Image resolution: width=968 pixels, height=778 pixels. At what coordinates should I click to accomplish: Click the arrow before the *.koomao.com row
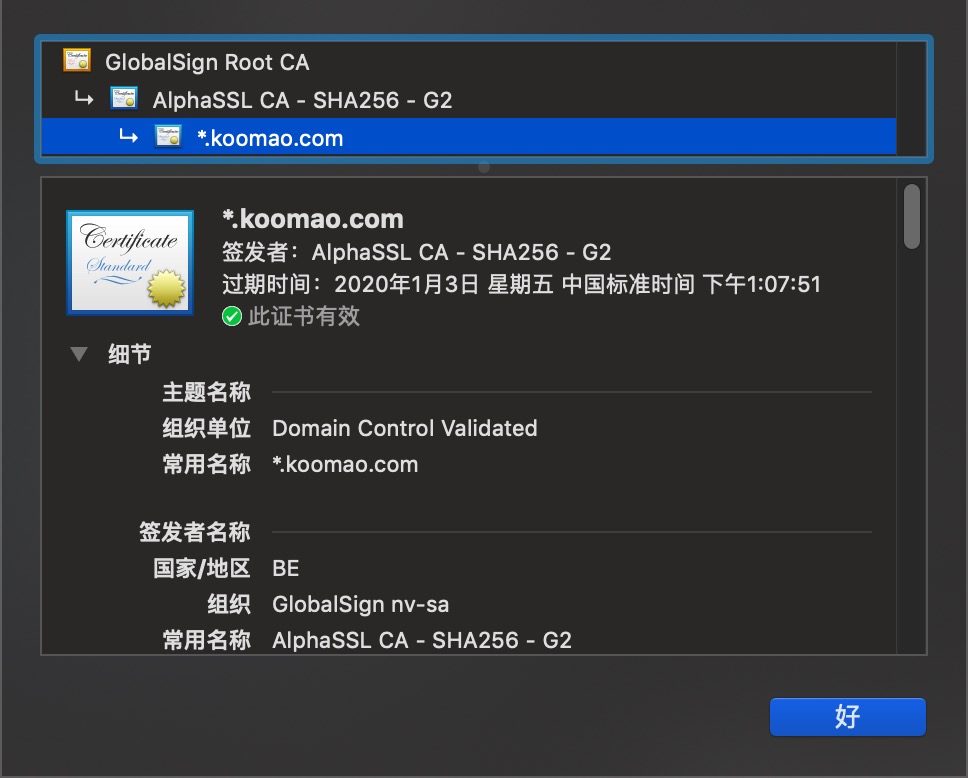128,135
